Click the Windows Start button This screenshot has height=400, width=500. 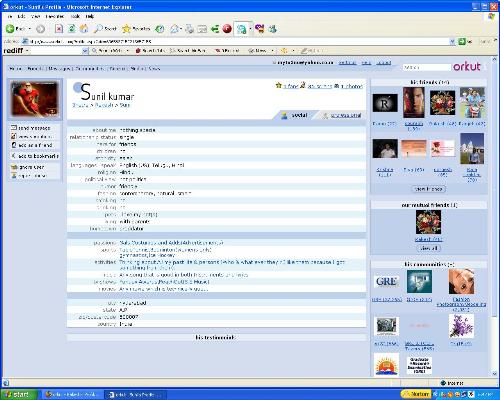(19, 395)
